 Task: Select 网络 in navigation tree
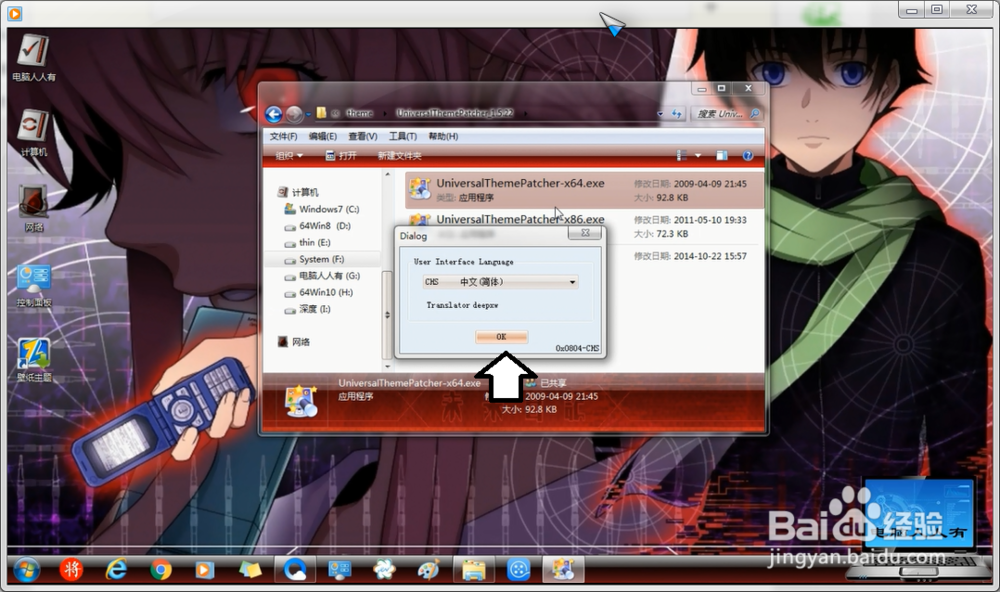293,342
